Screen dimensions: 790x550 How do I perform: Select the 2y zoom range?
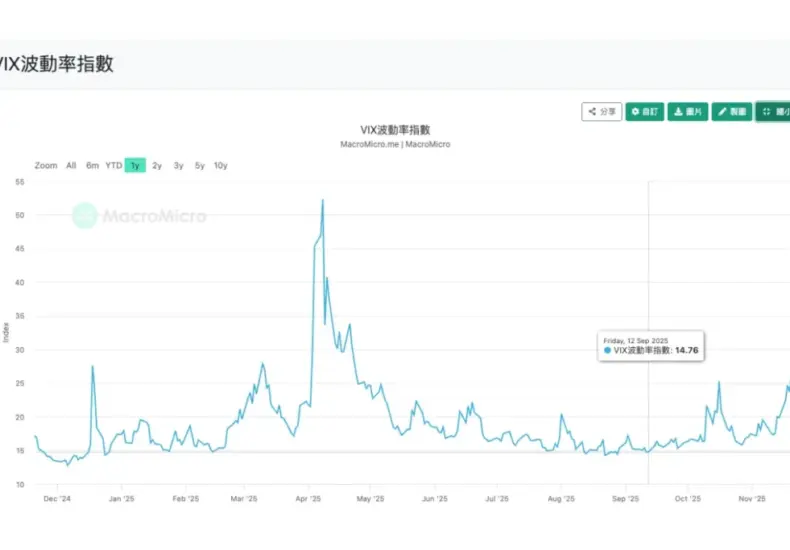[x=157, y=165]
